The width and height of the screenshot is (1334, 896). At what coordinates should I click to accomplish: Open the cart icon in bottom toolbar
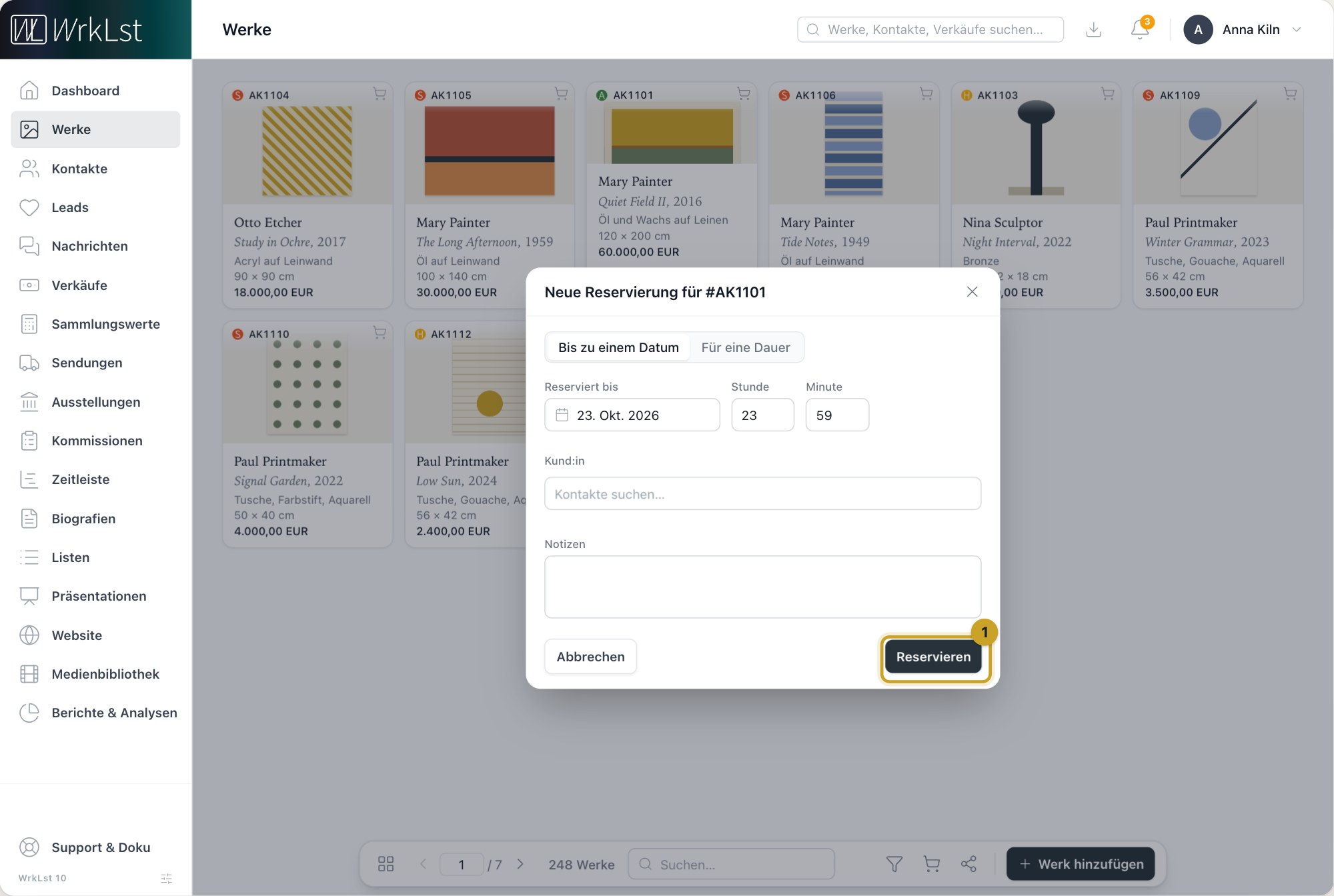point(932,864)
